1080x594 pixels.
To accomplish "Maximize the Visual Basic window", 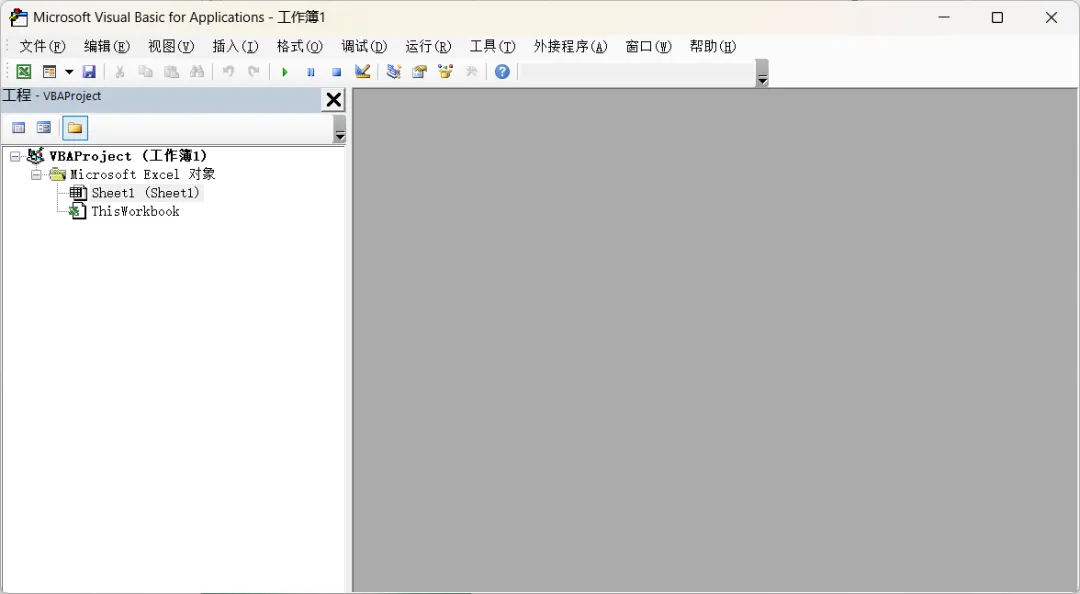I will click(997, 17).
